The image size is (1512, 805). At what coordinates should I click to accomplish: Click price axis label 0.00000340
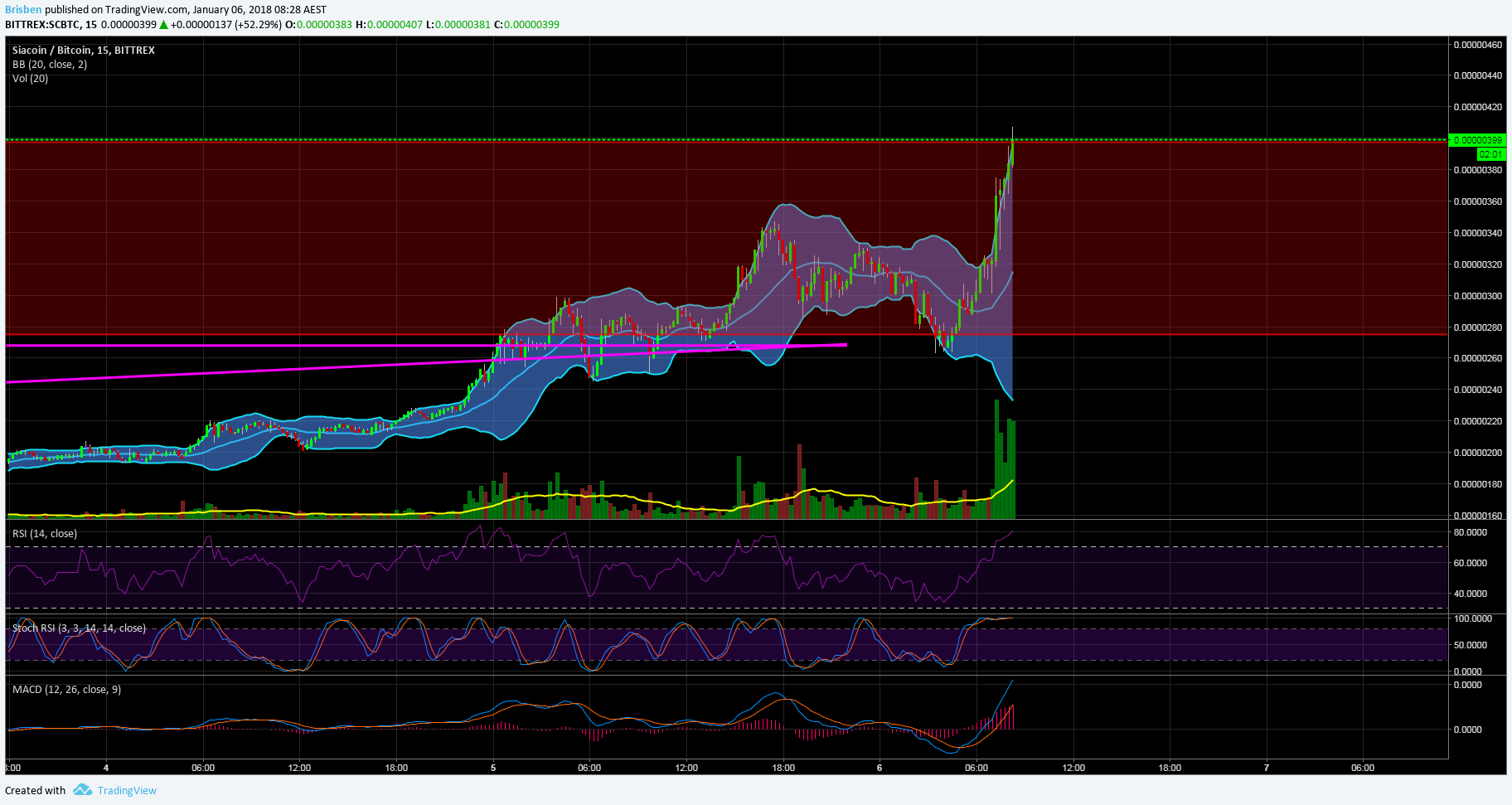click(x=1477, y=233)
